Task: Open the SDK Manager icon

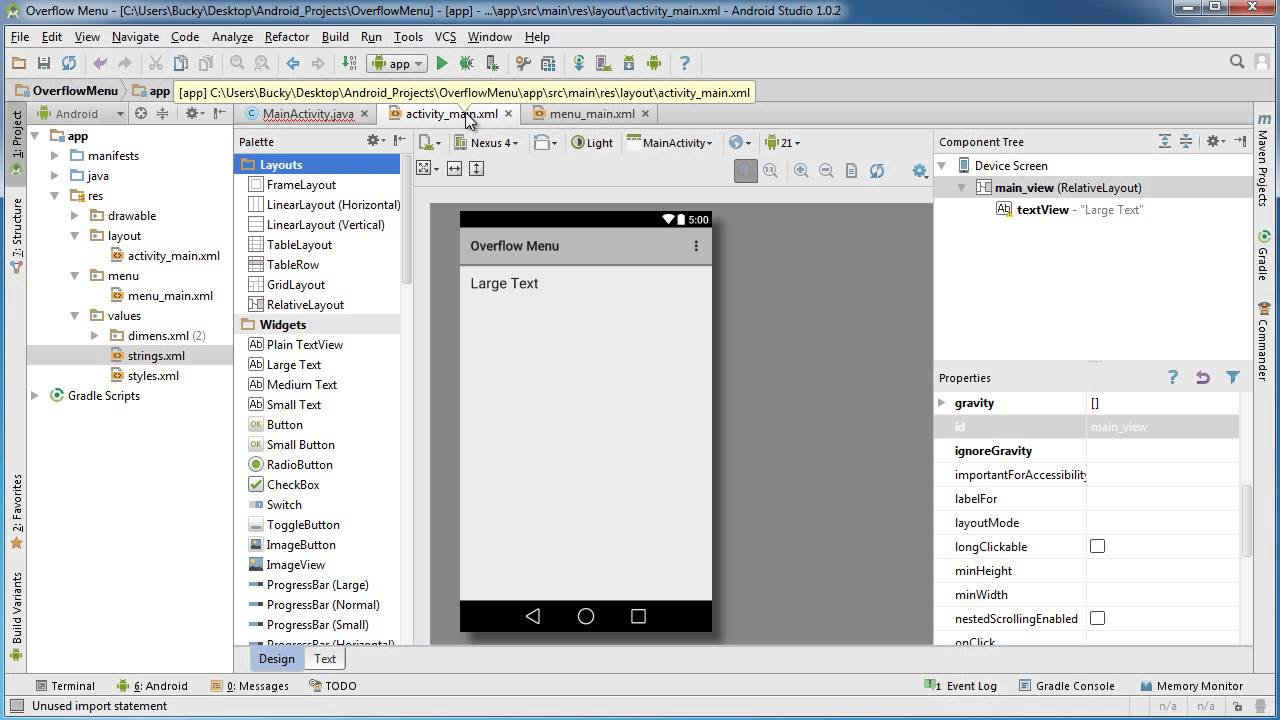Action: coord(629,63)
